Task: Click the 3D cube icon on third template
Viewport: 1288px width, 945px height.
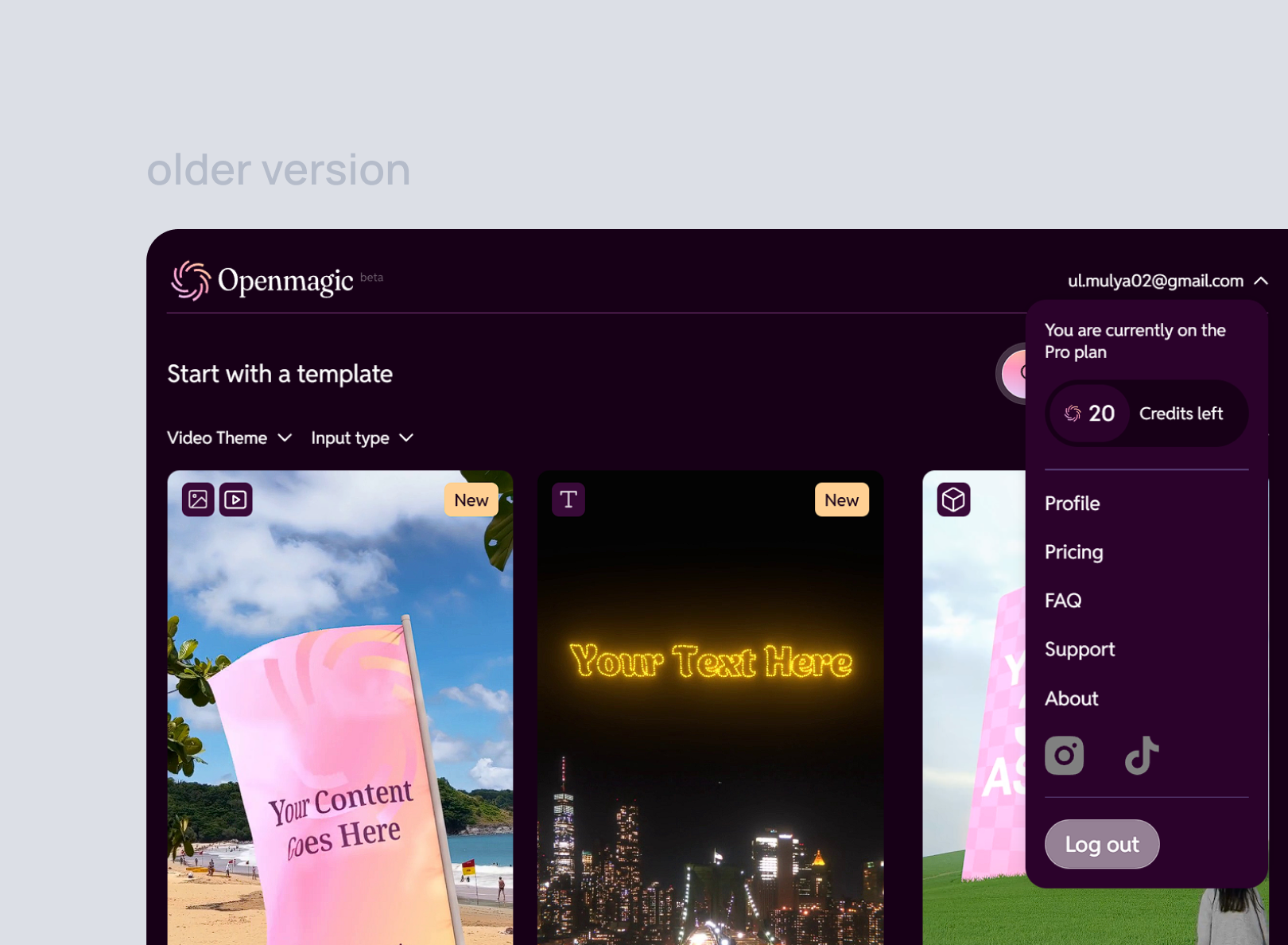Action: (953, 500)
